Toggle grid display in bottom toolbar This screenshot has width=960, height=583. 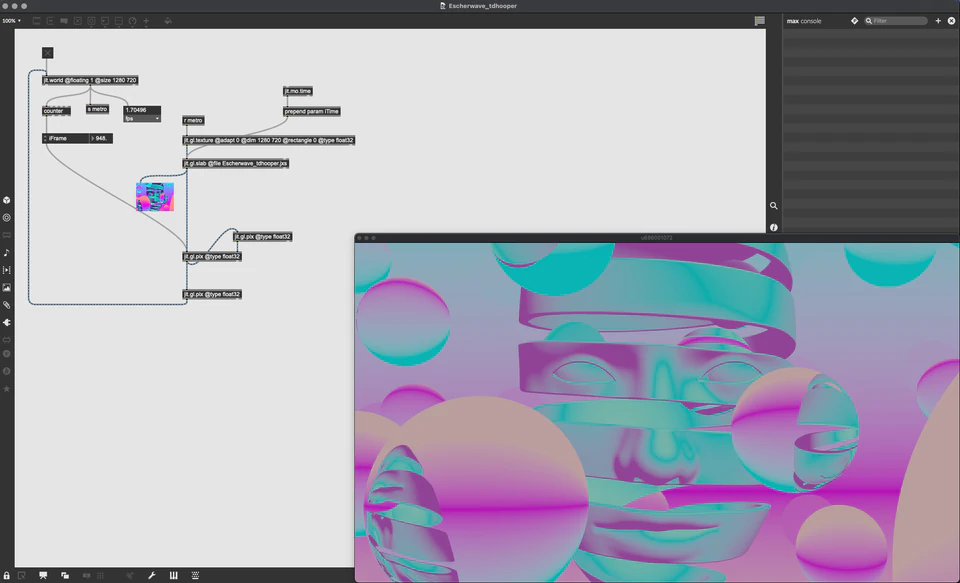[x=101, y=576]
